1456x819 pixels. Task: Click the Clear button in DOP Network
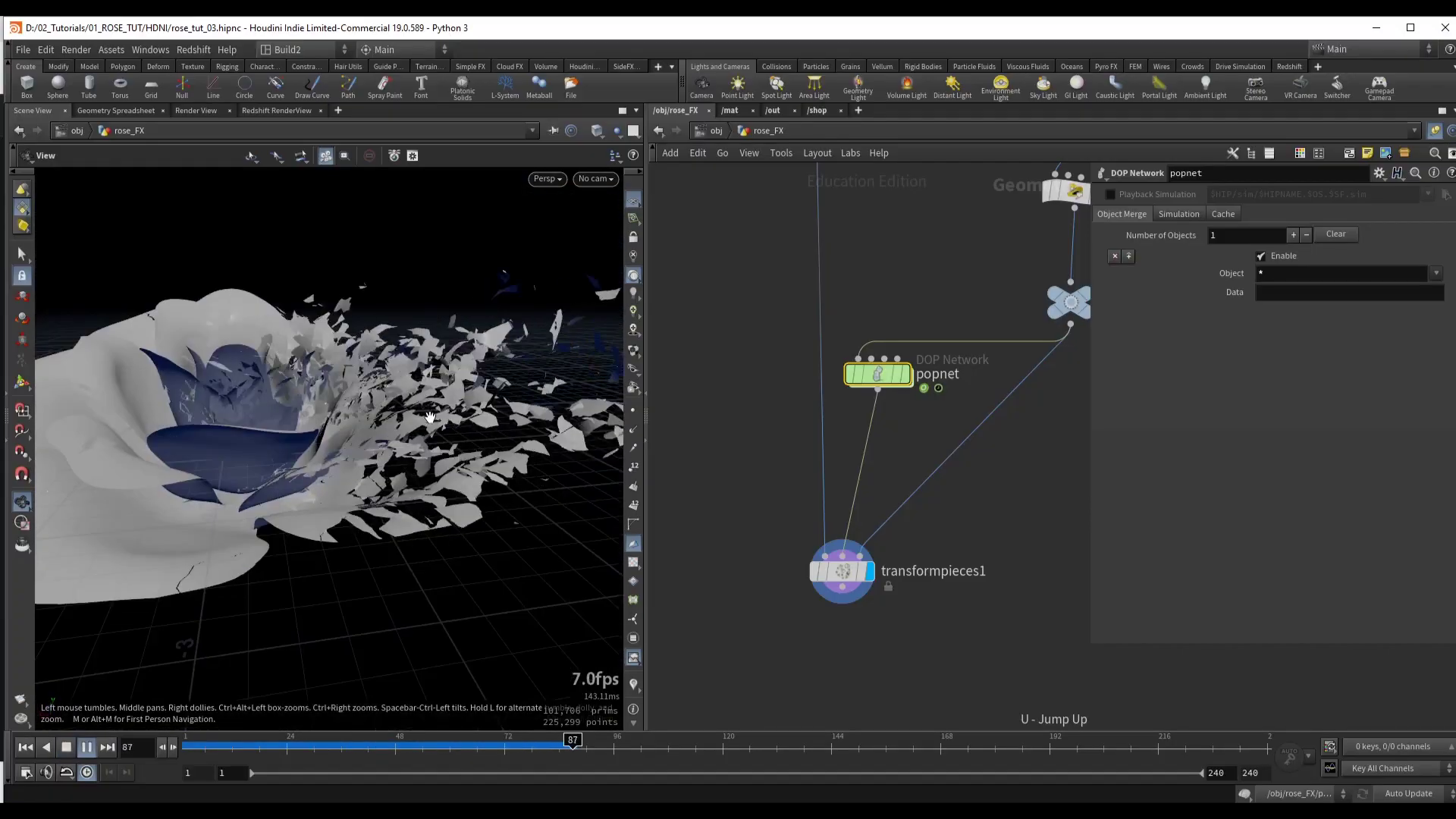pyautogui.click(x=1337, y=234)
